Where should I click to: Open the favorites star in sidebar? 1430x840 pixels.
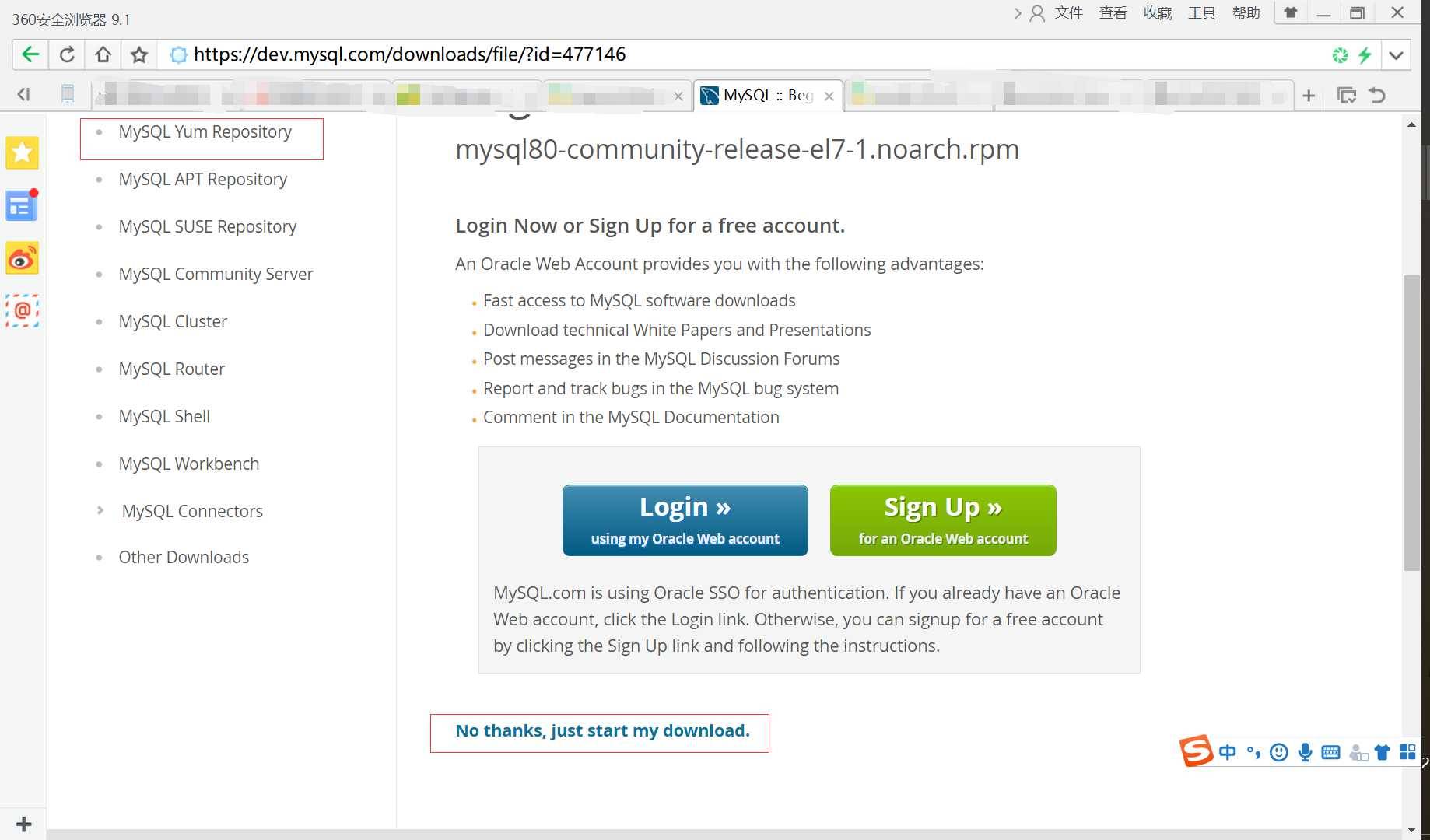[x=22, y=152]
